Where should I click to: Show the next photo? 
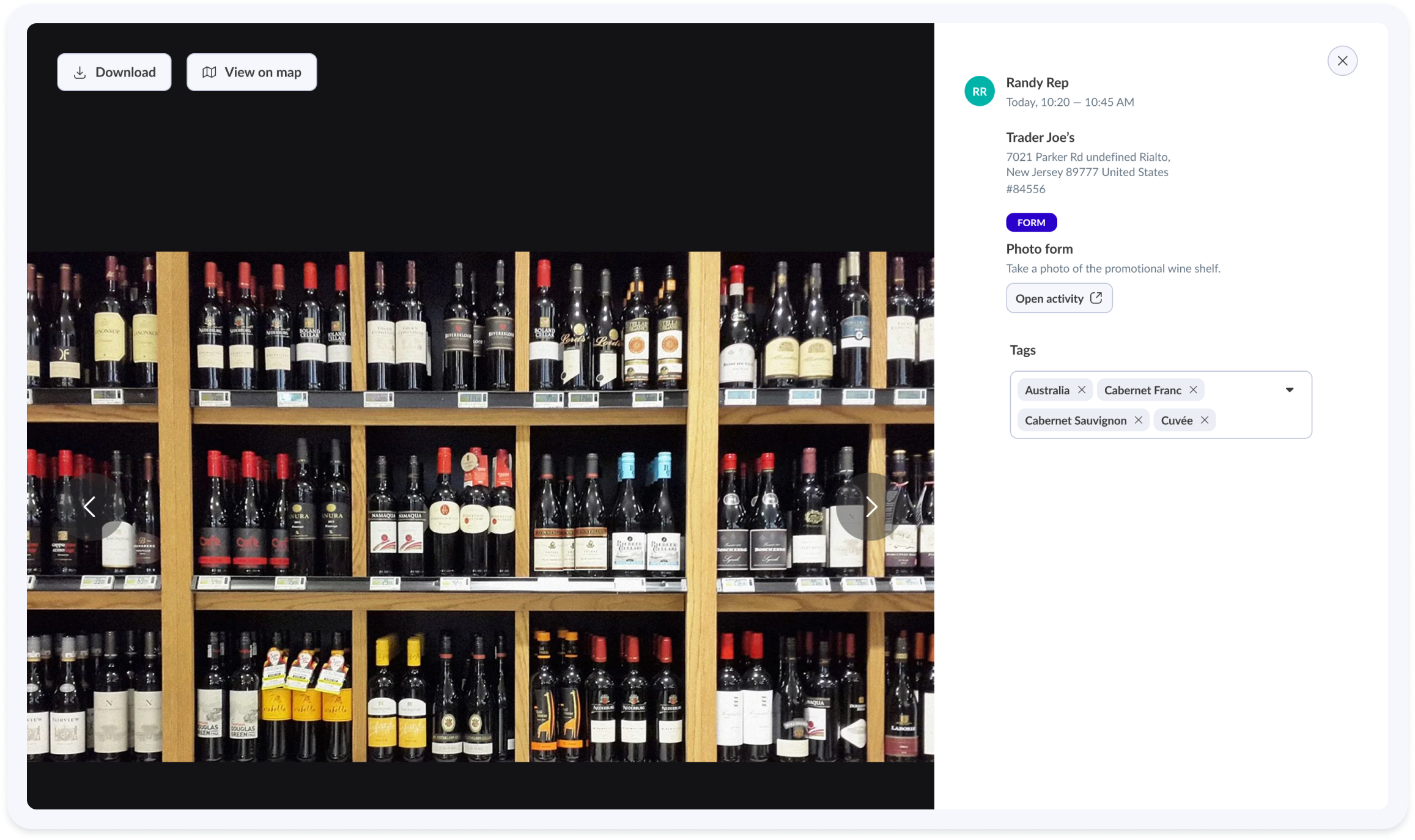pos(871,506)
